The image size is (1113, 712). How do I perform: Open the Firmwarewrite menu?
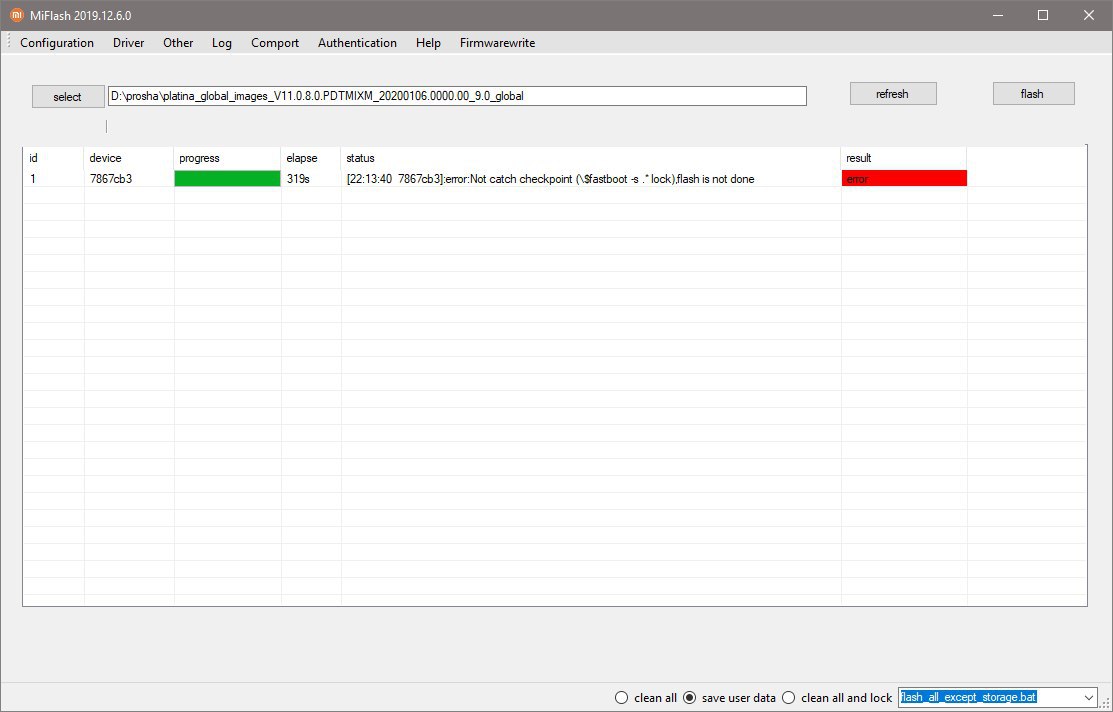(x=498, y=43)
